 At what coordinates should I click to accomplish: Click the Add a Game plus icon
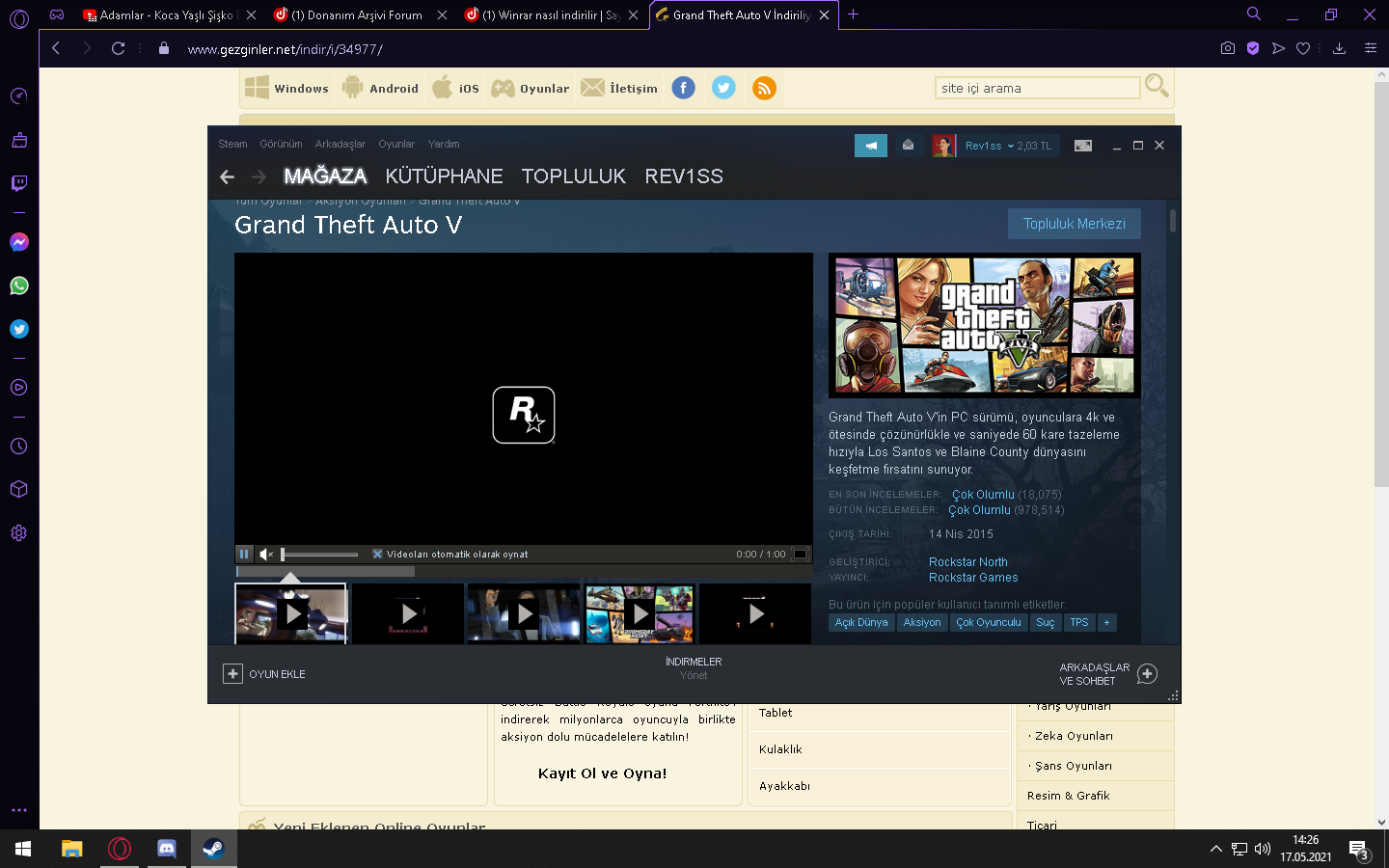point(233,674)
